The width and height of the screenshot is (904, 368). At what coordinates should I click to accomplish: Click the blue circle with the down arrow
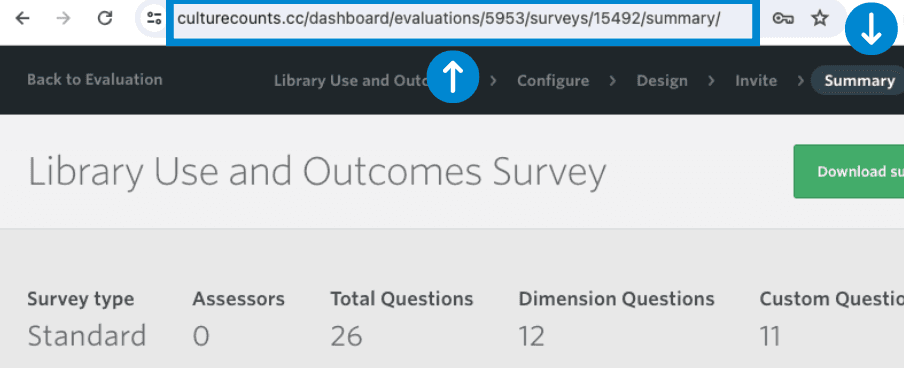coord(871,29)
